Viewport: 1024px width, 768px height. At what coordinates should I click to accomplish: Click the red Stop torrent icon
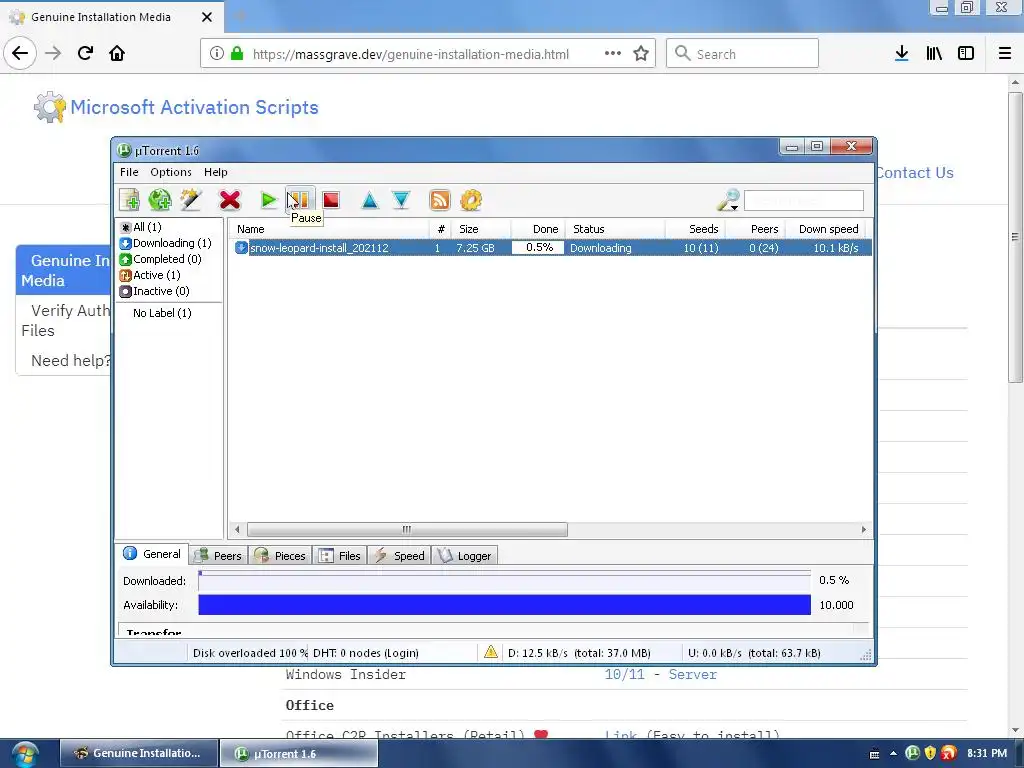click(x=331, y=200)
